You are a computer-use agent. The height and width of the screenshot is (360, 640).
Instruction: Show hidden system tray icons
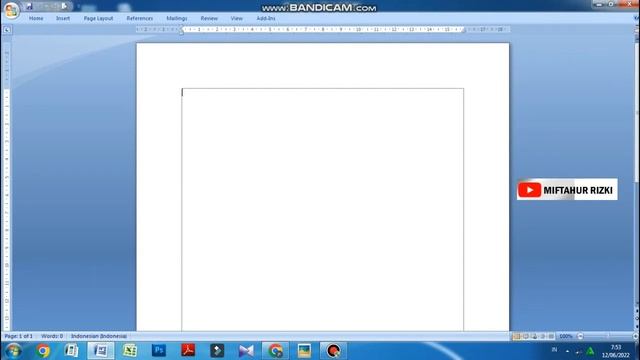[567, 351]
